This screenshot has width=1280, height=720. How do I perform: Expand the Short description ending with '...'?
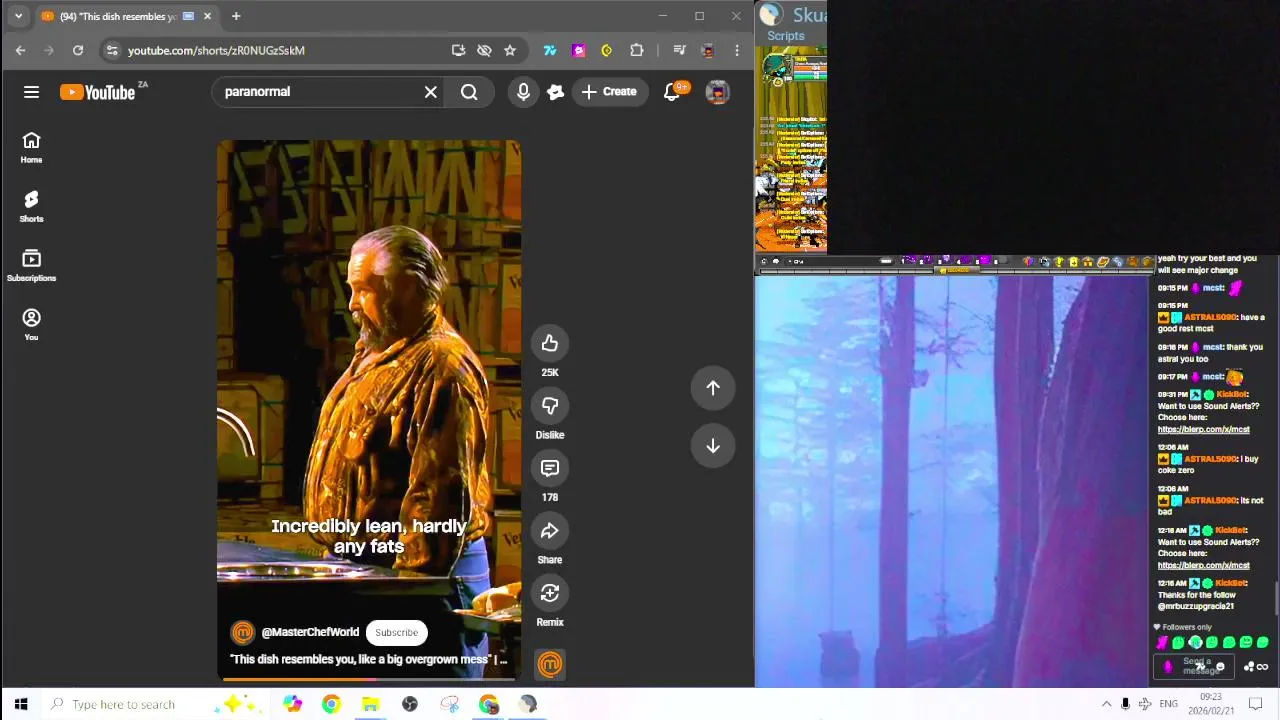(369, 660)
